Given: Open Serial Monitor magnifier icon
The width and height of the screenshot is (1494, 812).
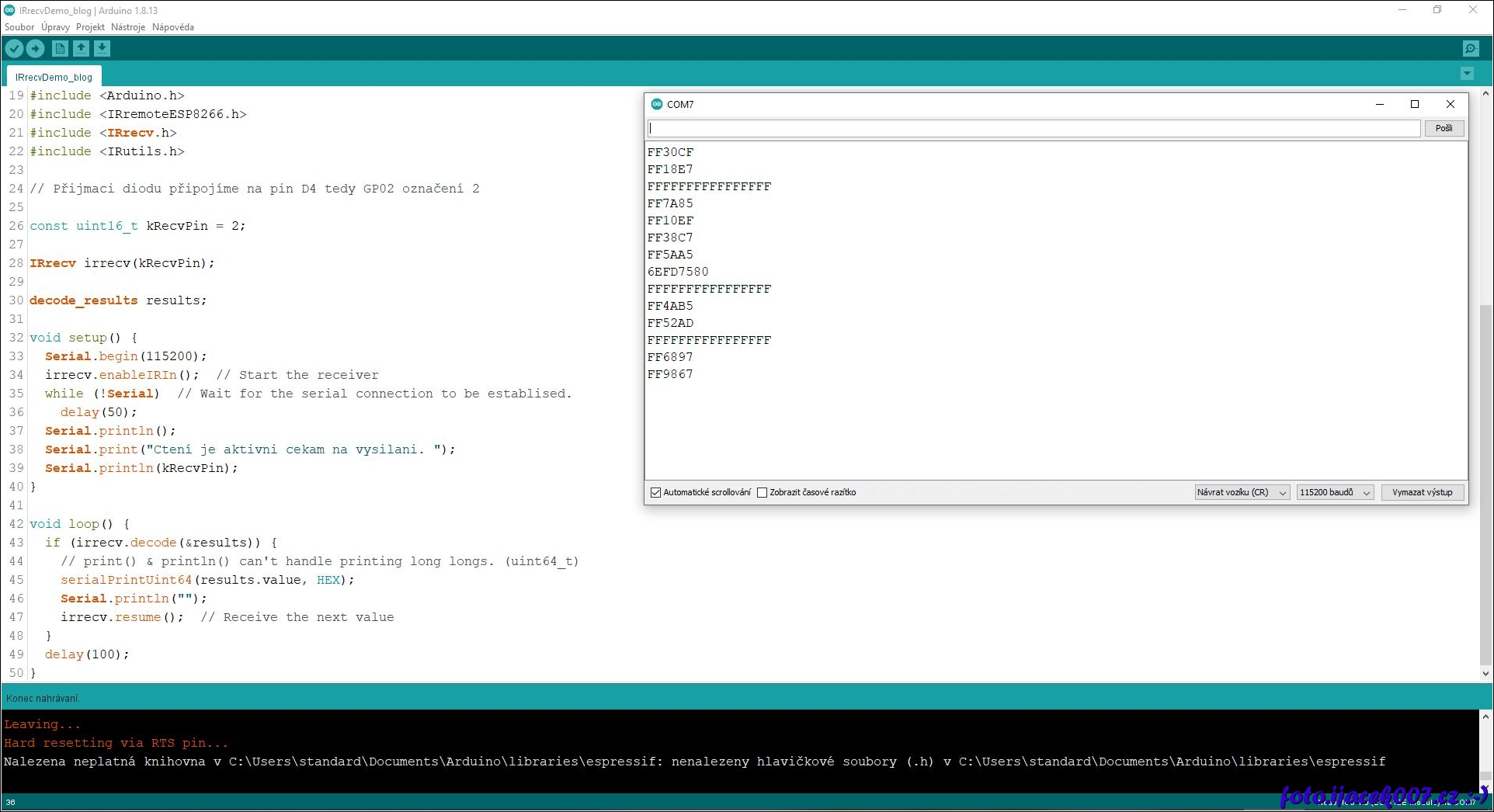Looking at the screenshot, I should click(1470, 49).
